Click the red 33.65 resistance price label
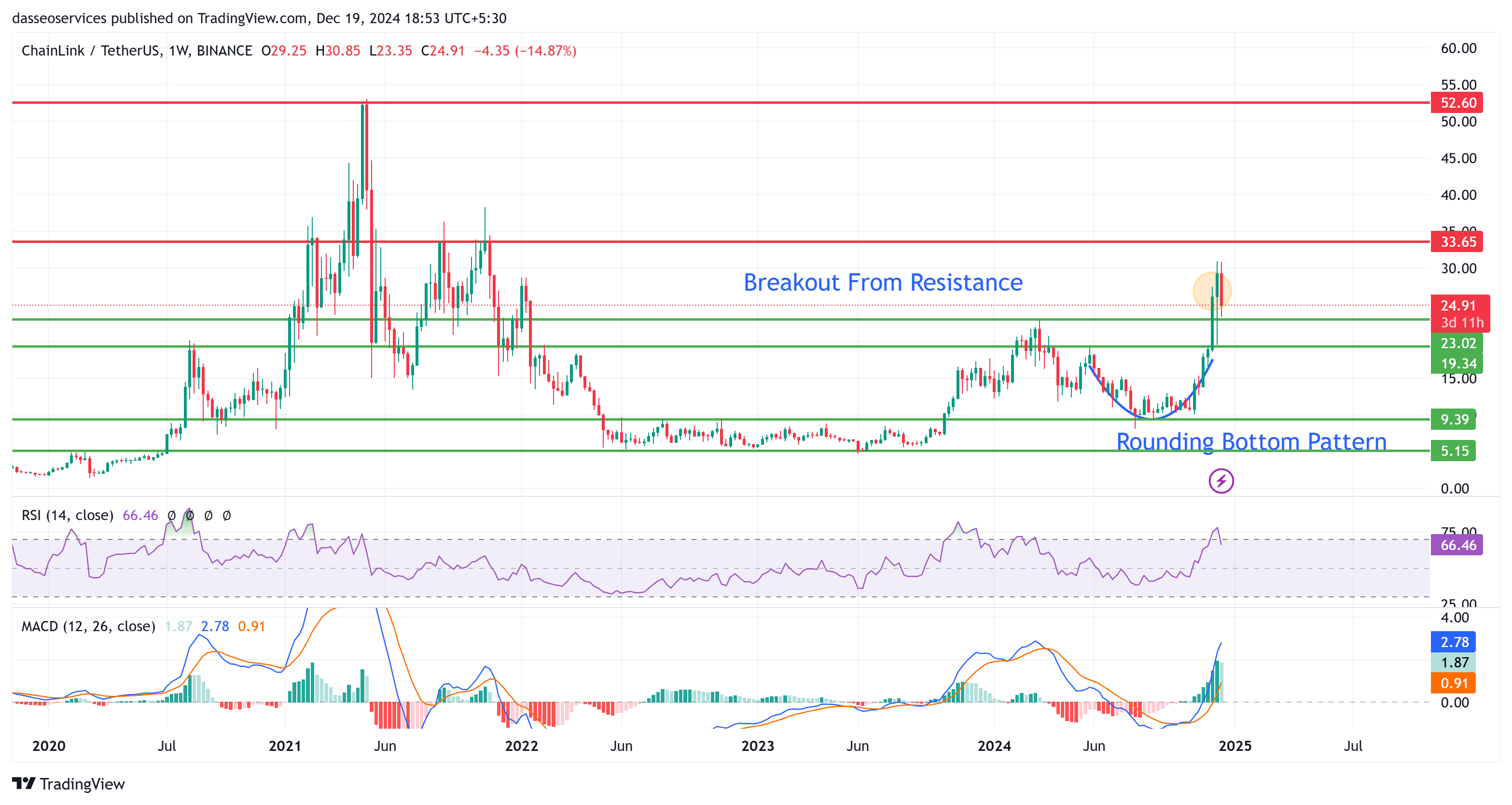The width and height of the screenshot is (1512, 805). tap(1457, 242)
